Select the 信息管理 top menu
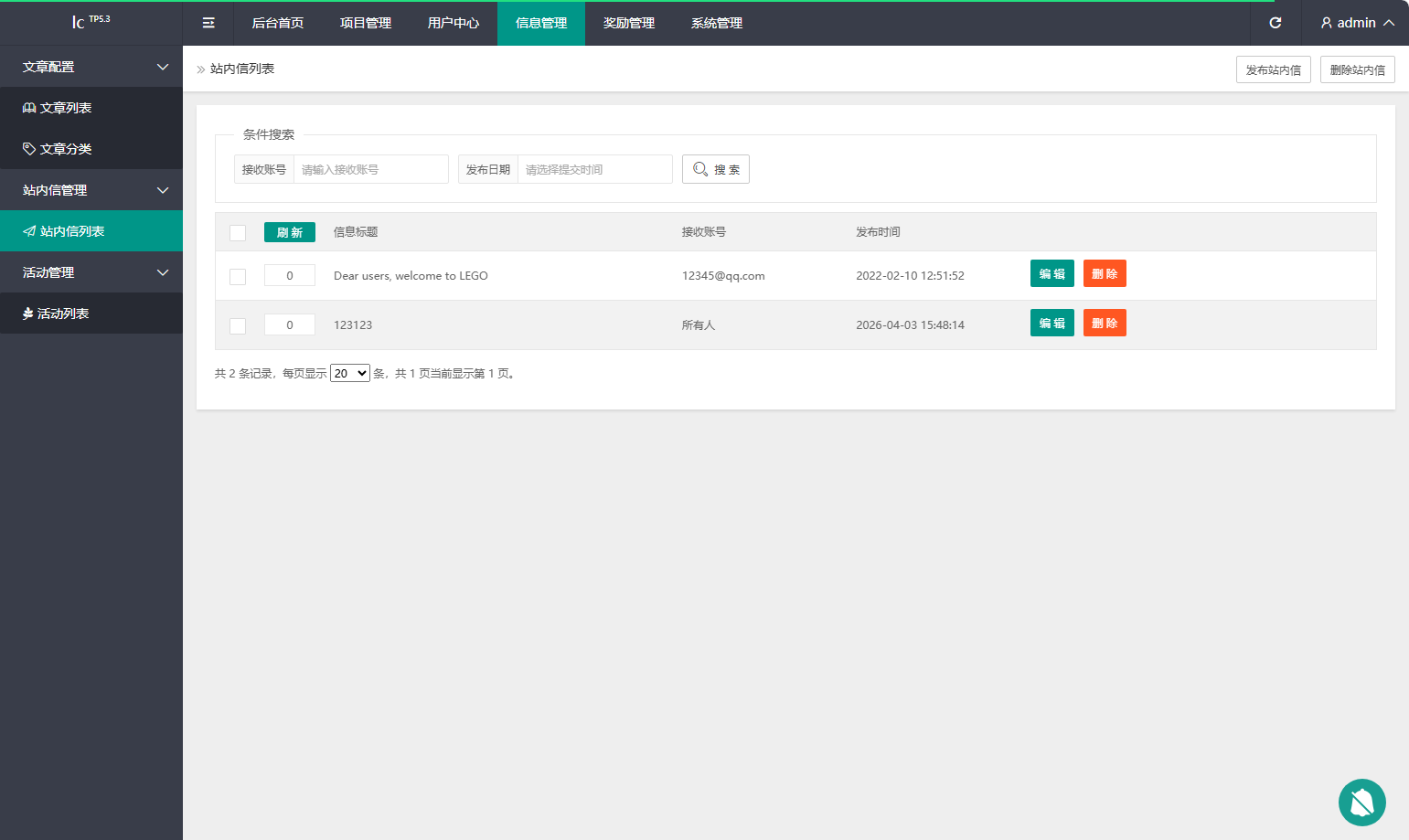 pyautogui.click(x=541, y=23)
